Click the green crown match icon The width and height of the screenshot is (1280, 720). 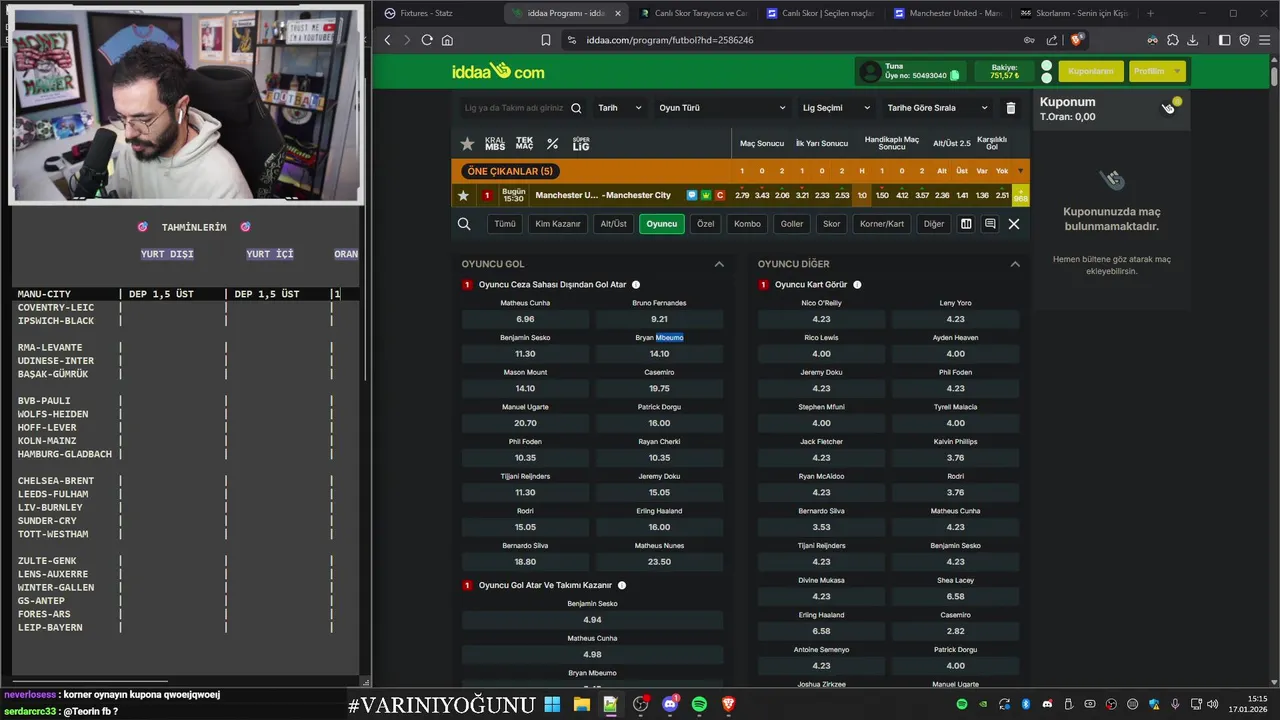tap(706, 195)
